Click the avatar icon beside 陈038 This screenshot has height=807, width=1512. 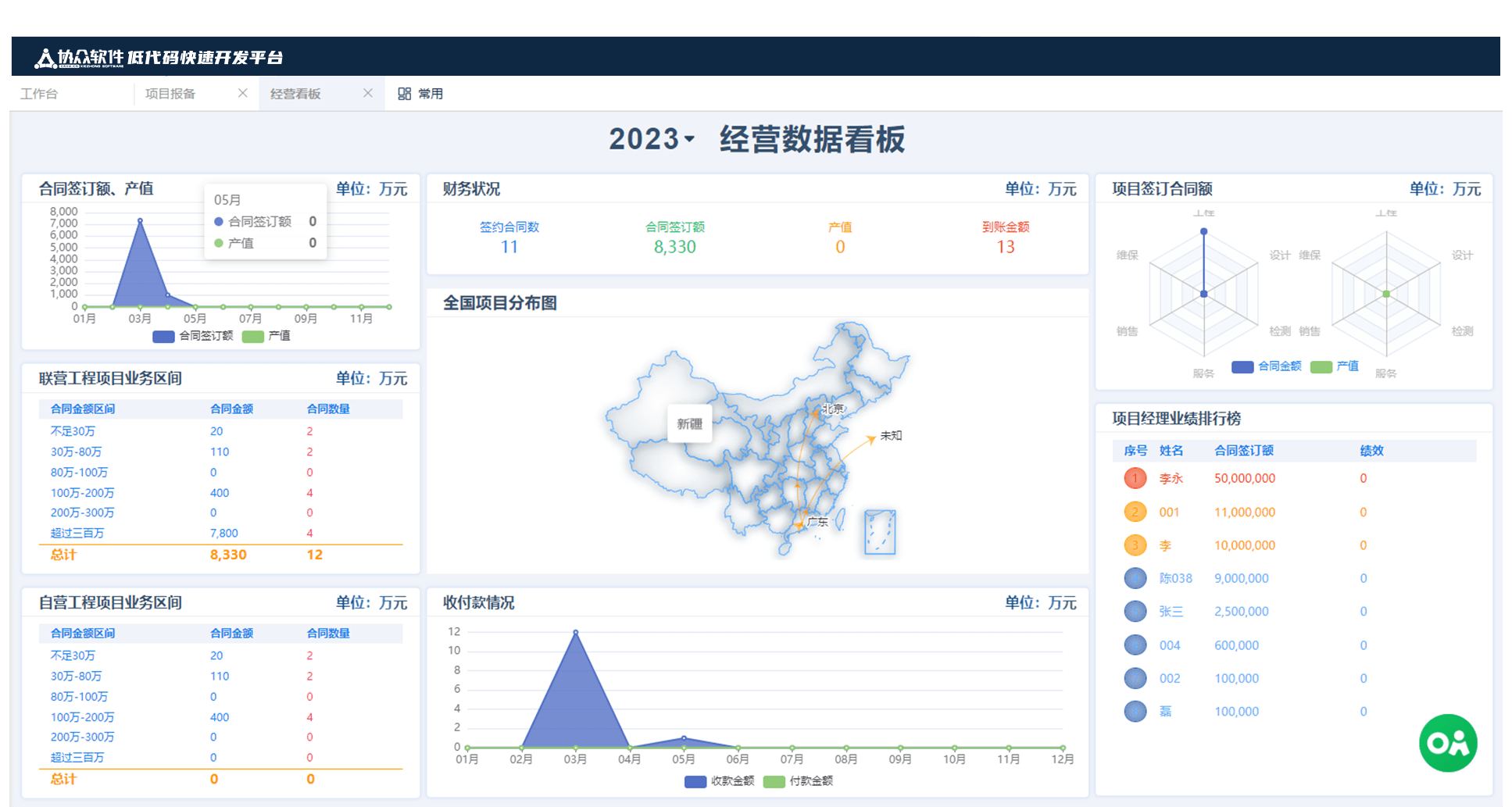1135,578
